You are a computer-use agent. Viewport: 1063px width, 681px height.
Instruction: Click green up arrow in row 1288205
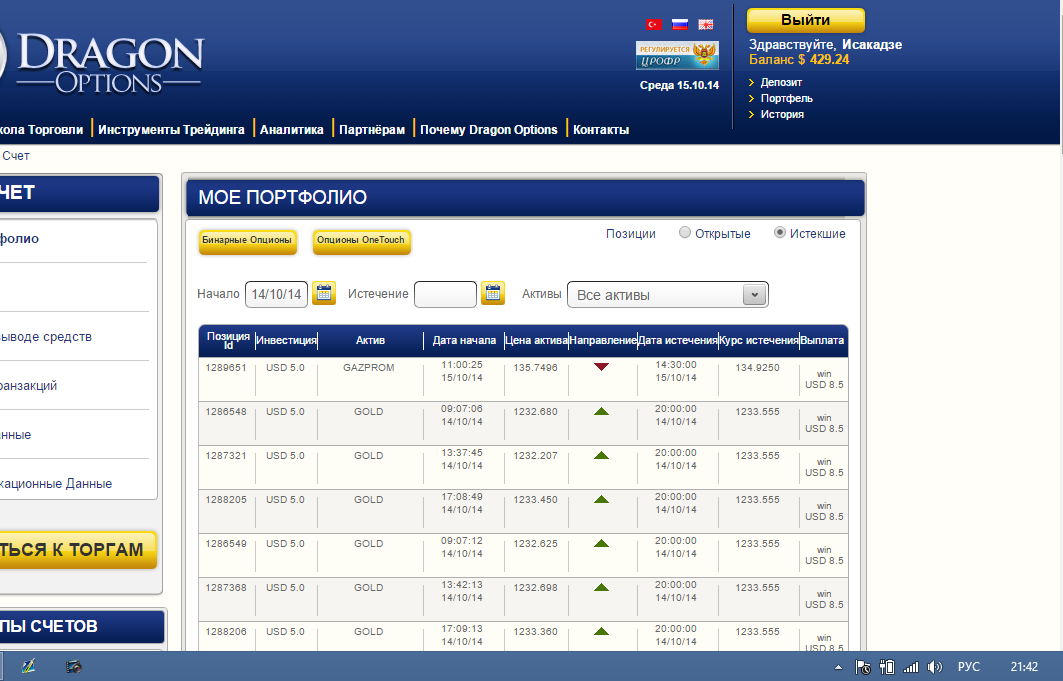[x=601, y=499]
